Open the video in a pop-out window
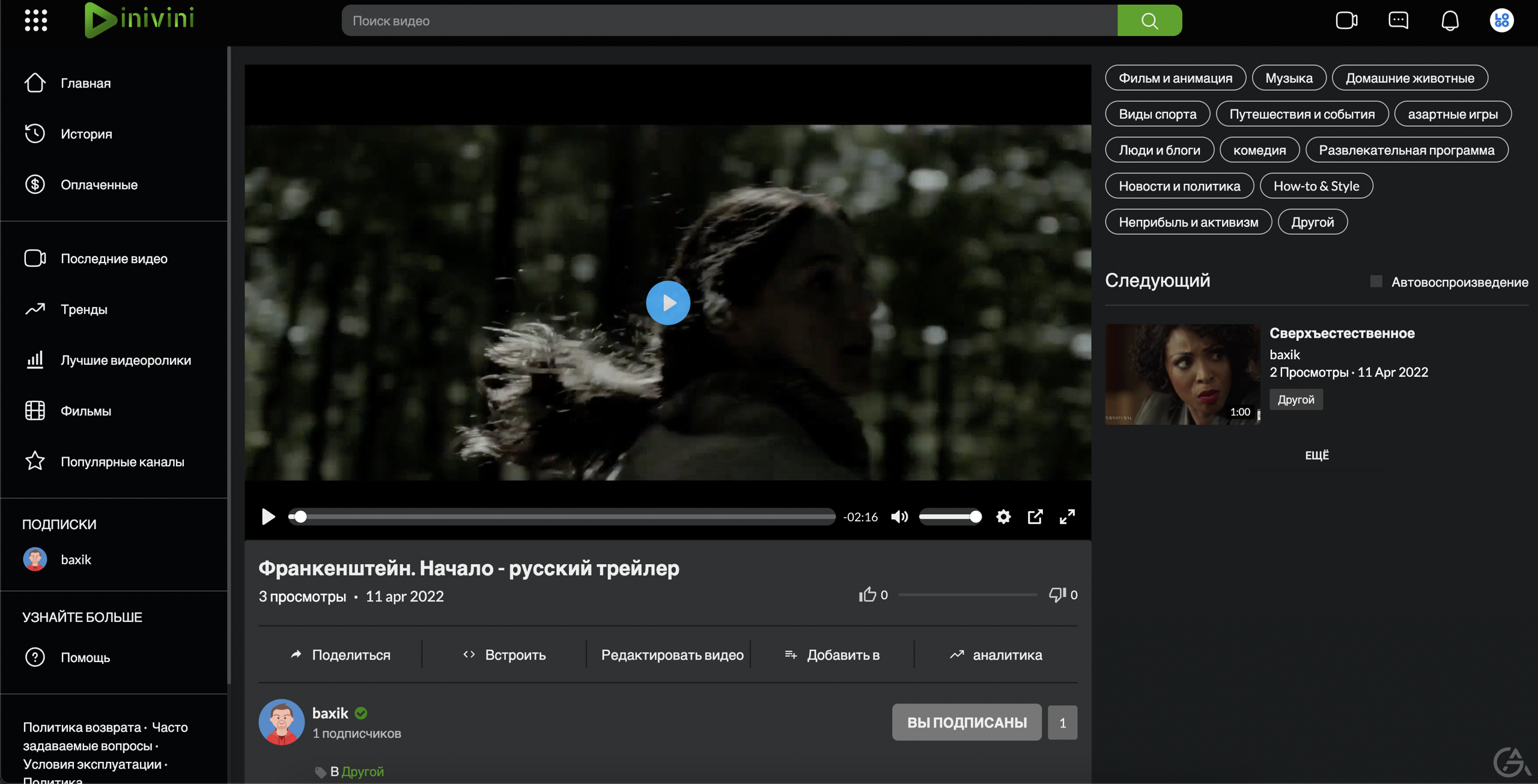Image resolution: width=1538 pixels, height=784 pixels. pos(1035,517)
